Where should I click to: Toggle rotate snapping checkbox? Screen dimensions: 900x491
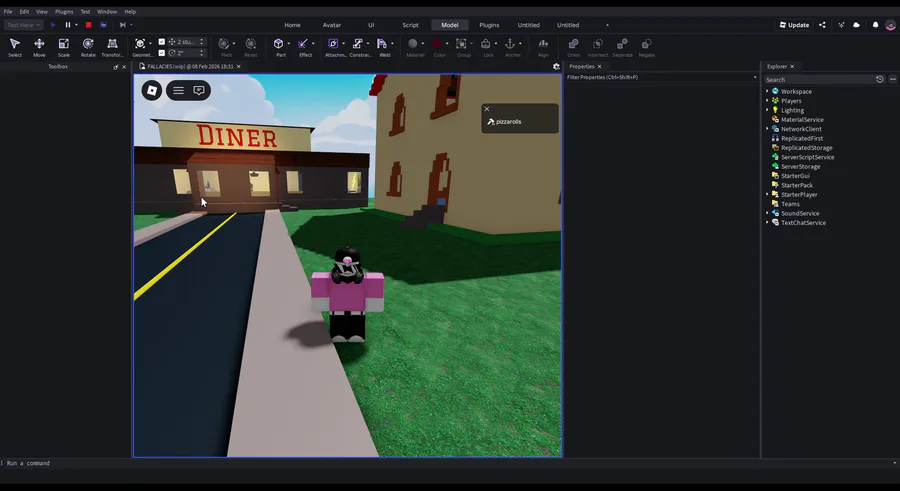point(162,53)
